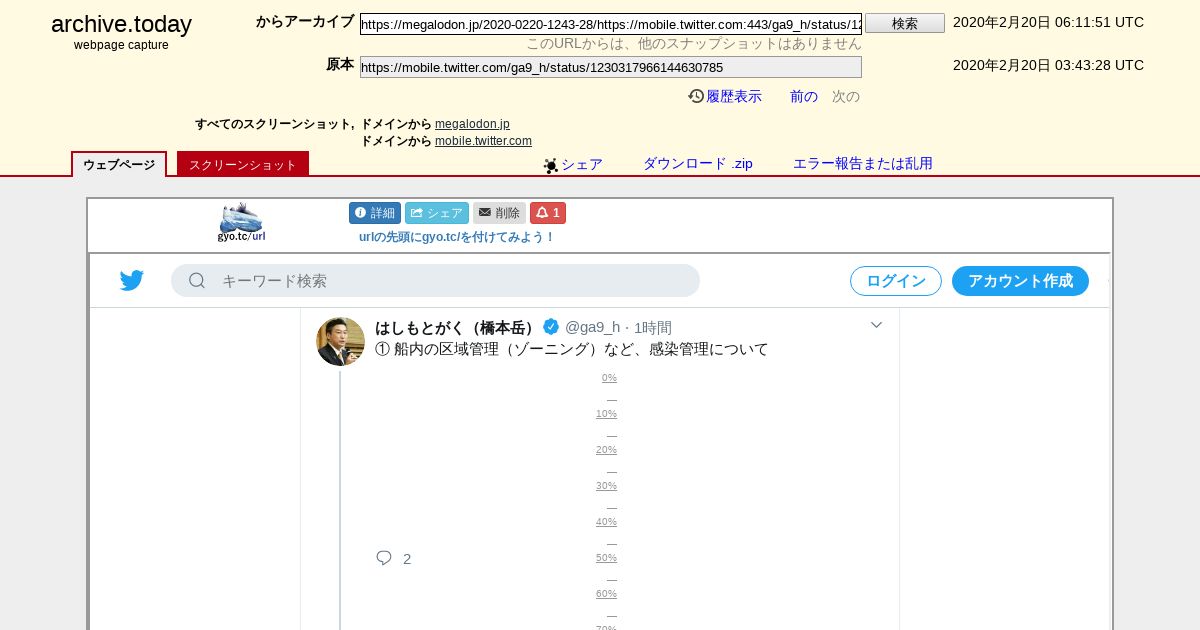This screenshot has height=630, width=1200.
Task: Focus the からアーカイブ URL input field
Action: [x=611, y=24]
